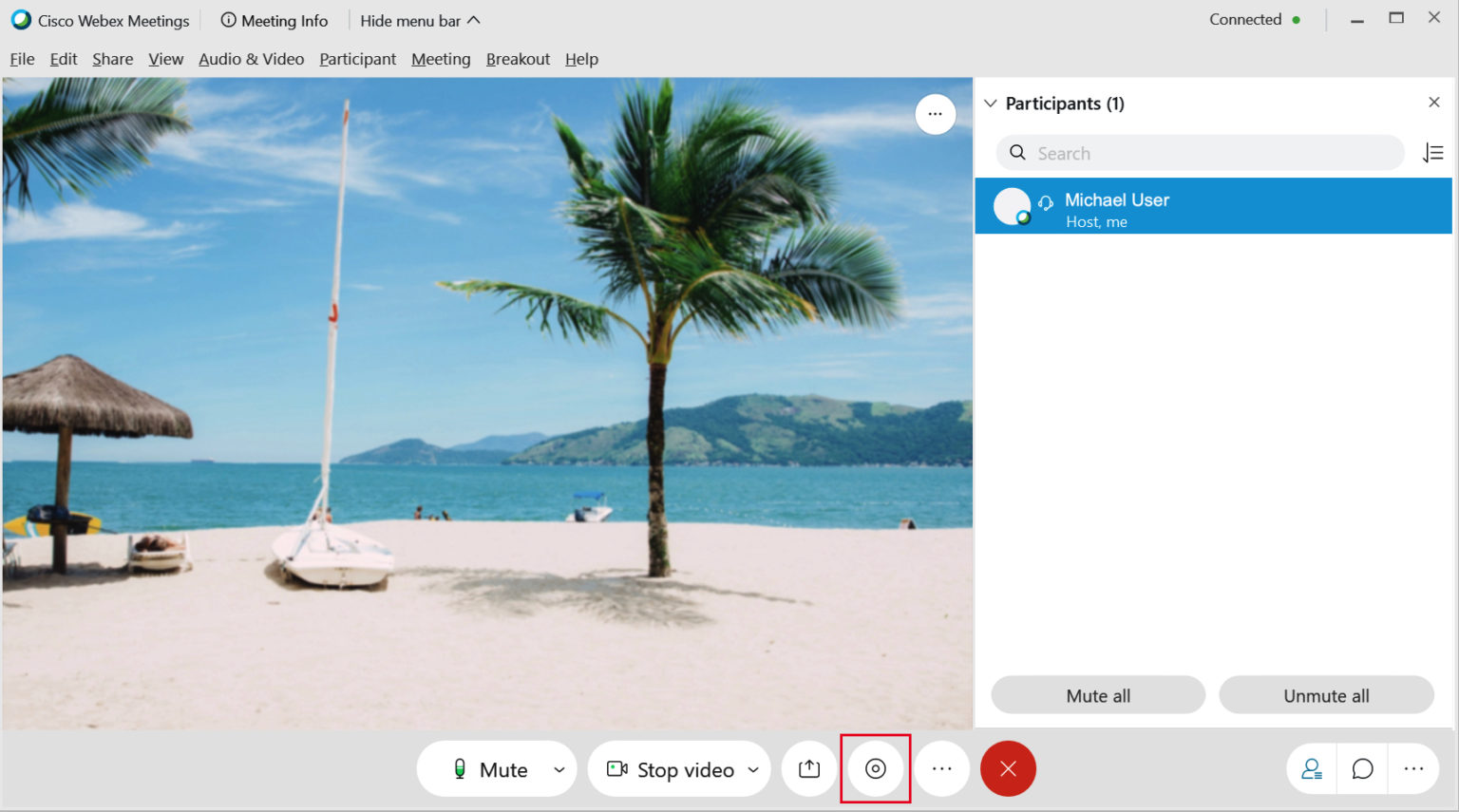
Task: Open the Breakout menu
Action: pos(518,59)
